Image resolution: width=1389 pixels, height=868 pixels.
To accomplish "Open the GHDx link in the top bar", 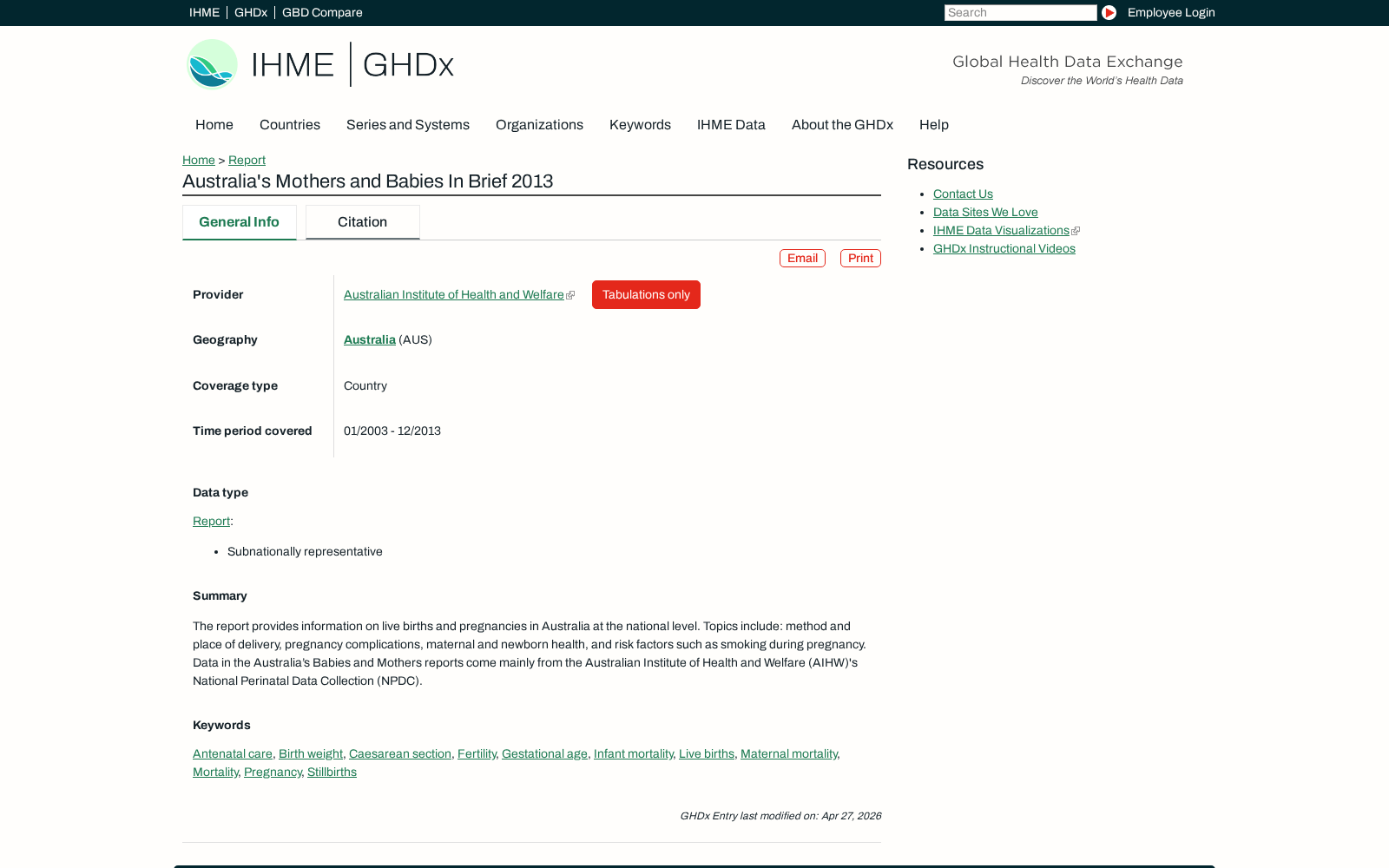I will pyautogui.click(x=251, y=12).
